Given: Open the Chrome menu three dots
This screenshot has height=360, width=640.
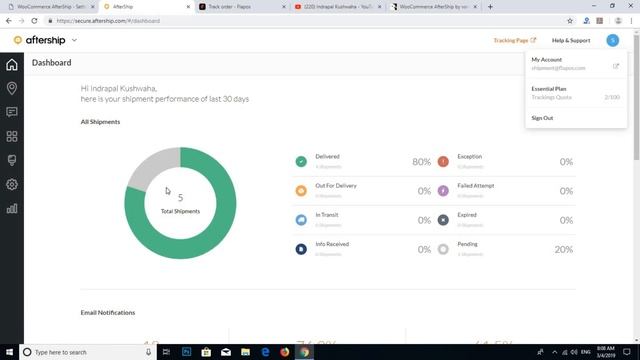Looking at the screenshot, I should point(631,21).
